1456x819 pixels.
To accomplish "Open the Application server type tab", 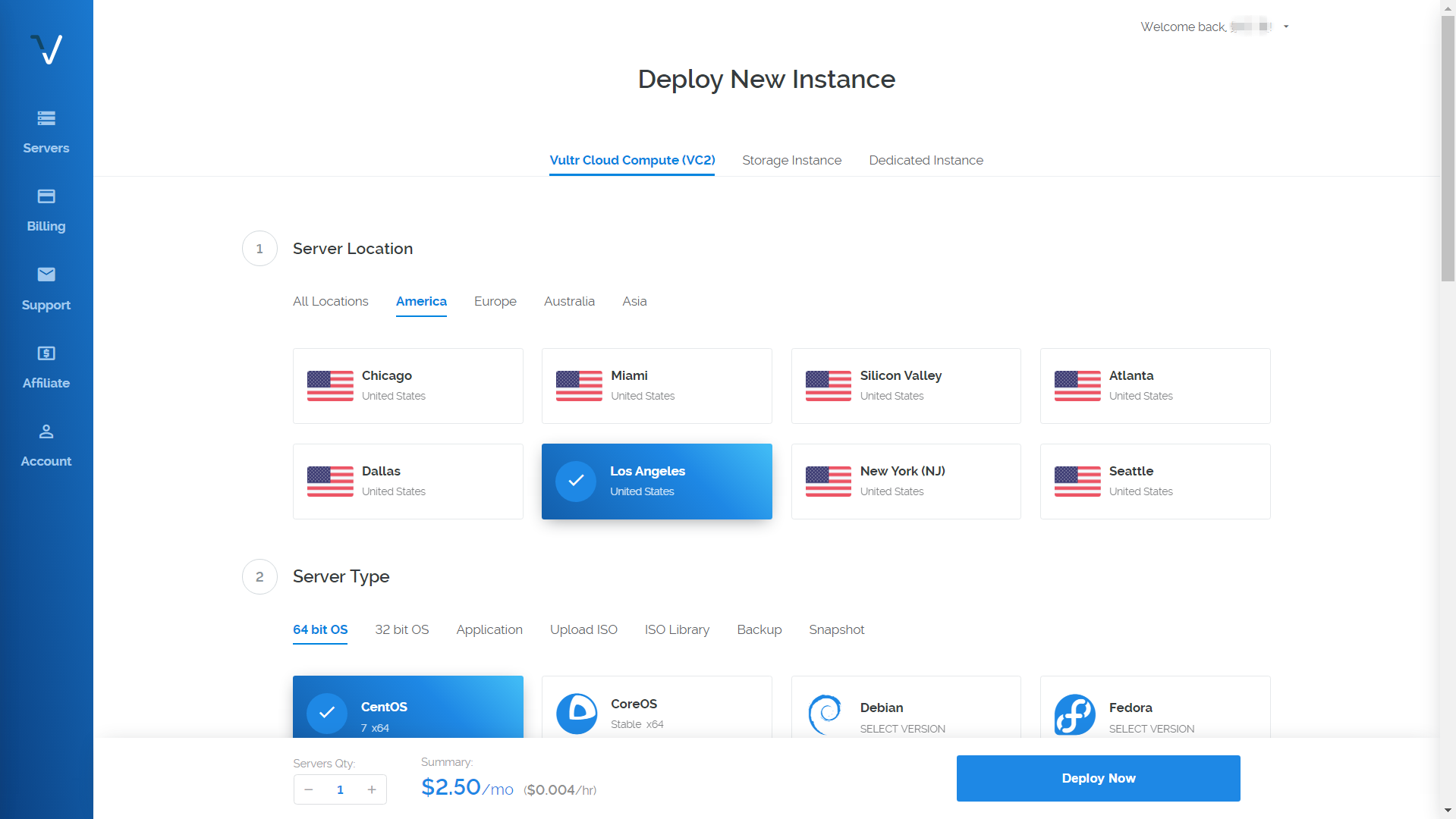I will click(x=489, y=629).
